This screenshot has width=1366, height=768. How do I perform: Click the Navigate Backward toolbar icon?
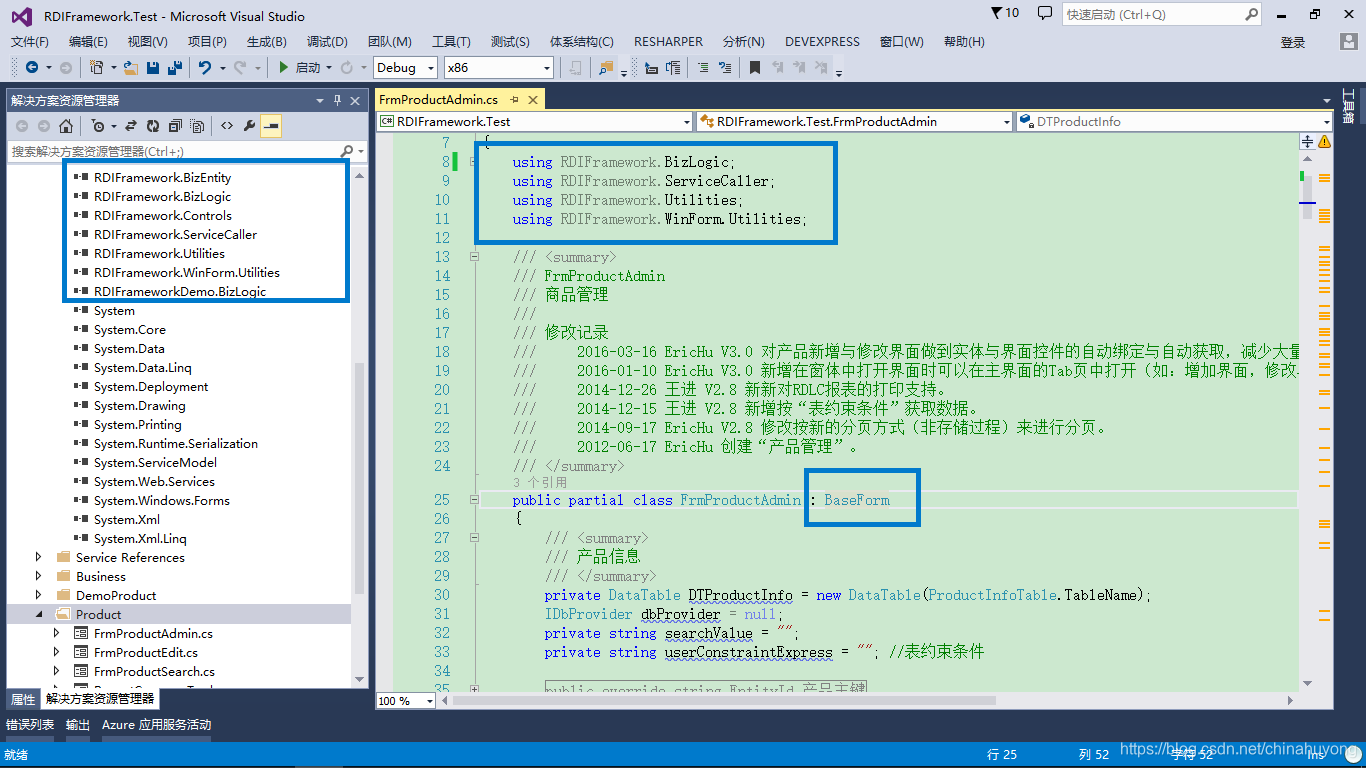pos(32,67)
